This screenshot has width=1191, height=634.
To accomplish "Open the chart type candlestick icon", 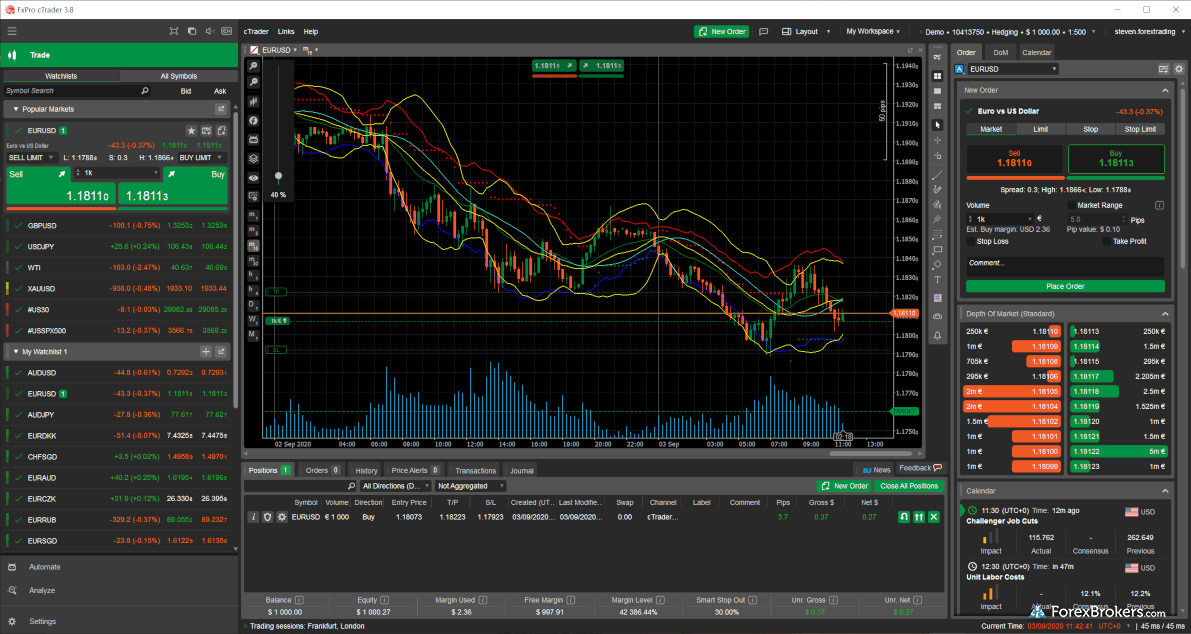I will coord(254,101).
